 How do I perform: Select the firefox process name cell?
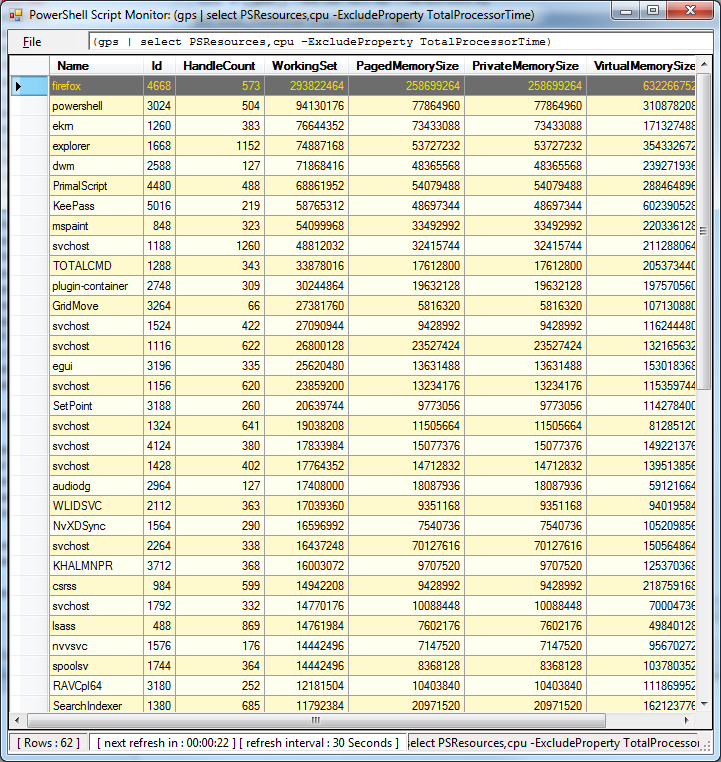point(96,86)
